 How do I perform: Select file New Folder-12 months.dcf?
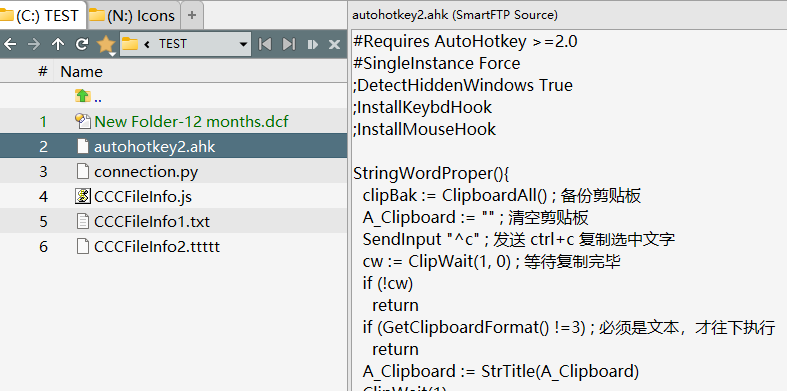pyautogui.click(x=191, y=121)
